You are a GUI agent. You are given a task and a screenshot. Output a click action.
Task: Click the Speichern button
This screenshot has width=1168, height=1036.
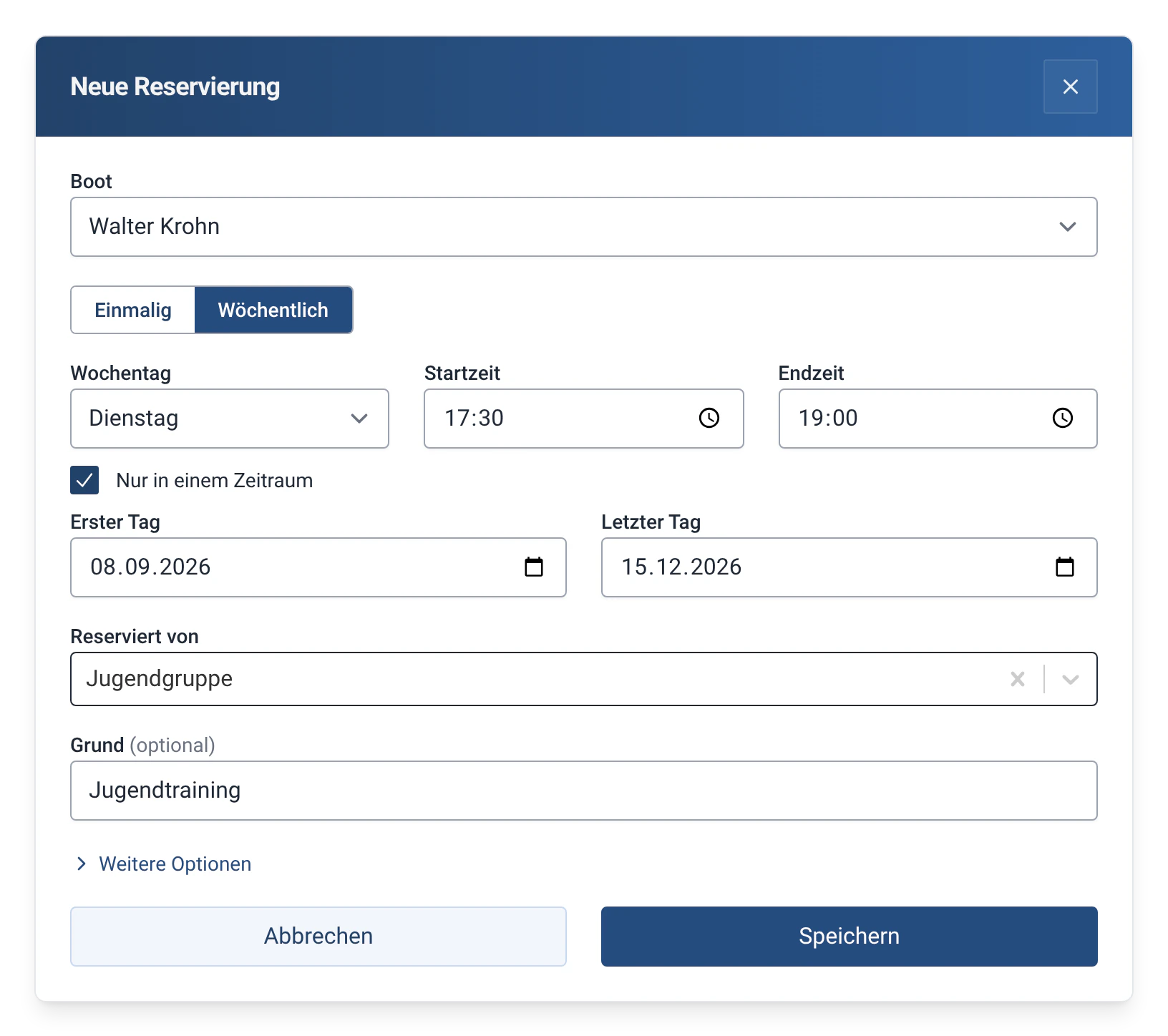tap(849, 937)
